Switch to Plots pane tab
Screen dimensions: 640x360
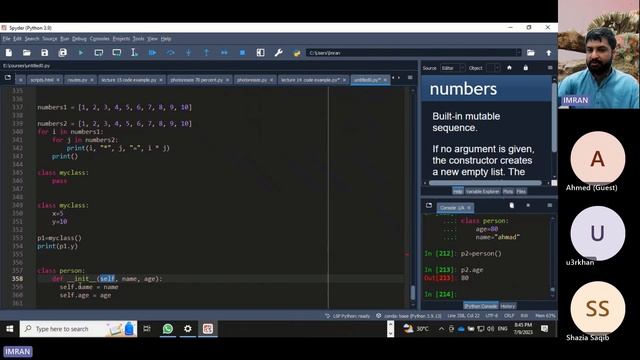tap(508, 191)
